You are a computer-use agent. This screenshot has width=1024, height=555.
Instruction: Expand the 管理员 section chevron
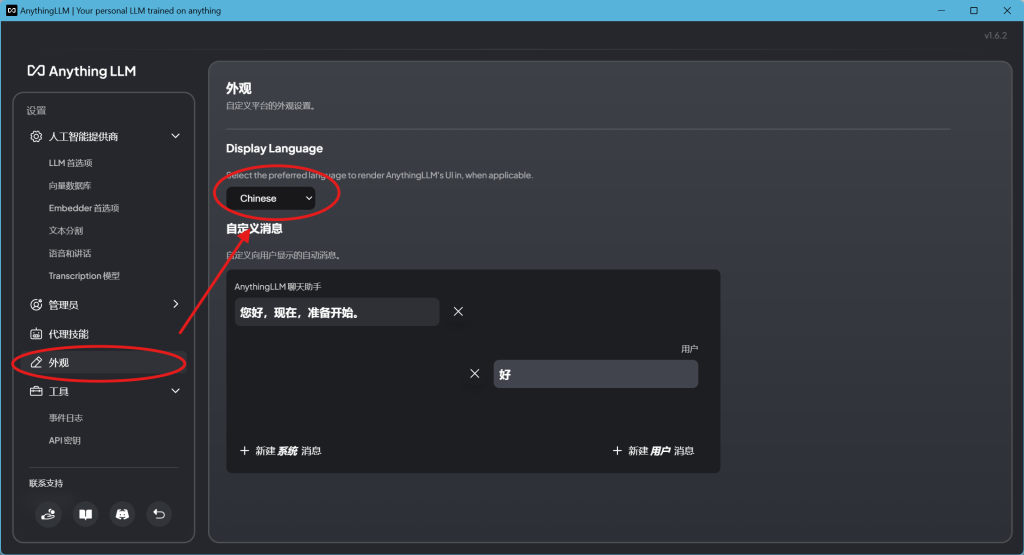pos(175,304)
